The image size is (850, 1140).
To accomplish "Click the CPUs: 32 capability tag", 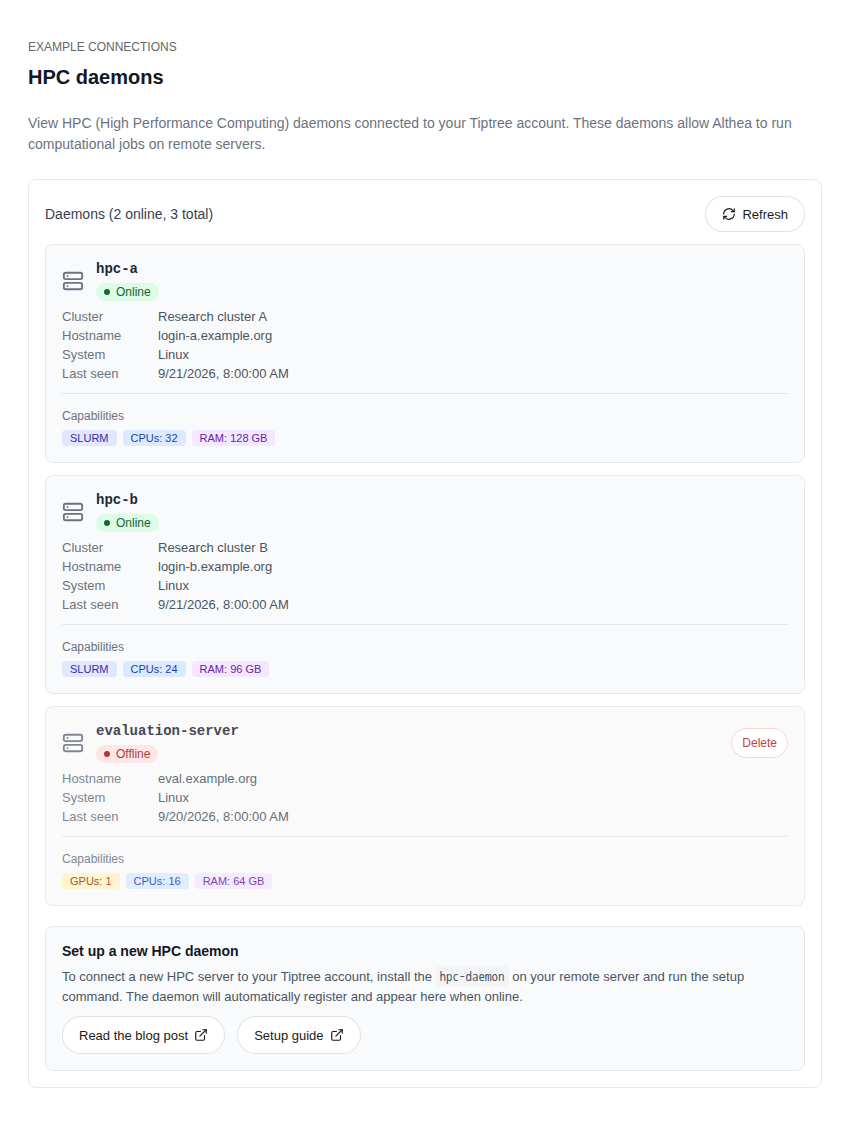I will tap(154, 438).
